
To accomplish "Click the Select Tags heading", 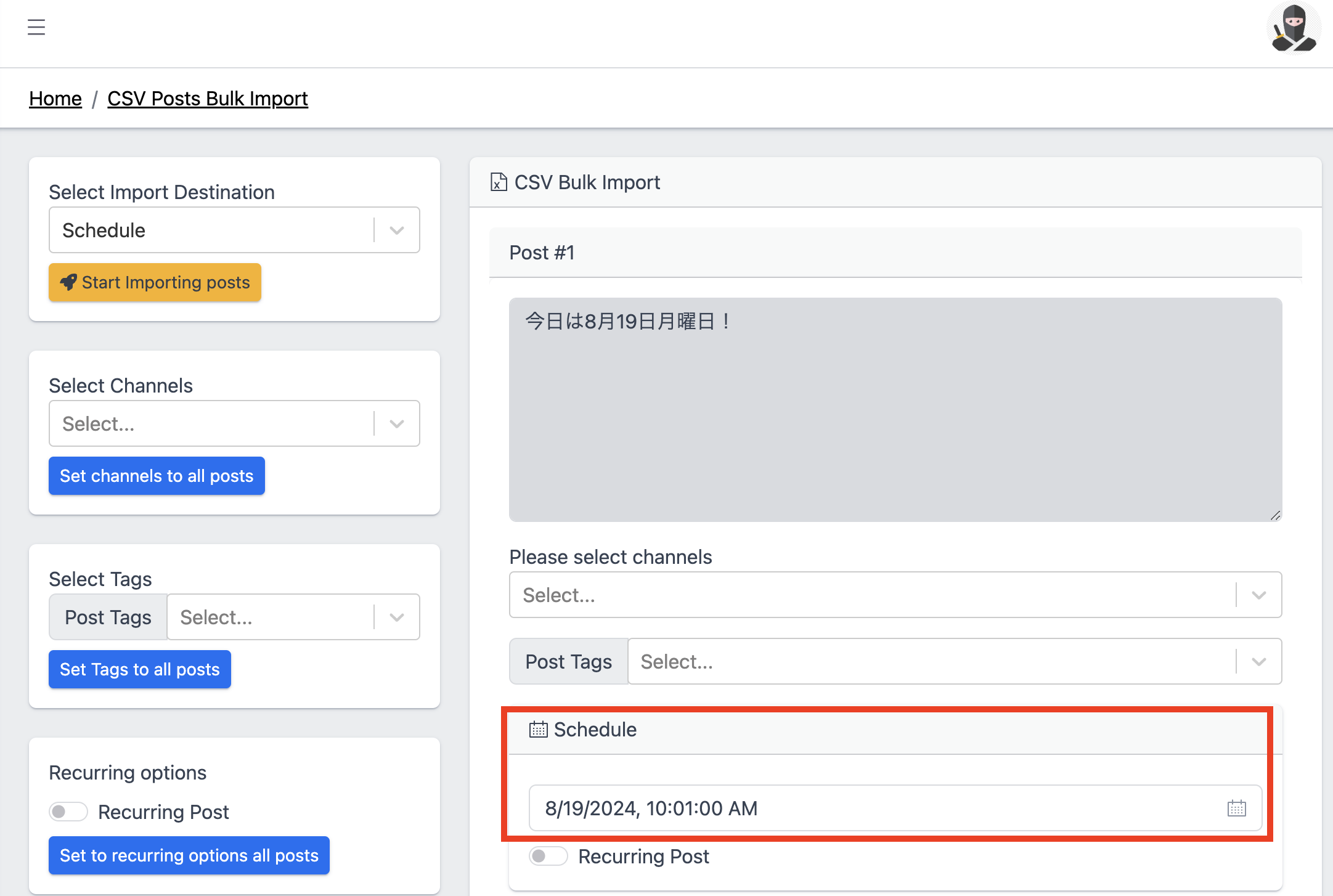I will 100,579.
